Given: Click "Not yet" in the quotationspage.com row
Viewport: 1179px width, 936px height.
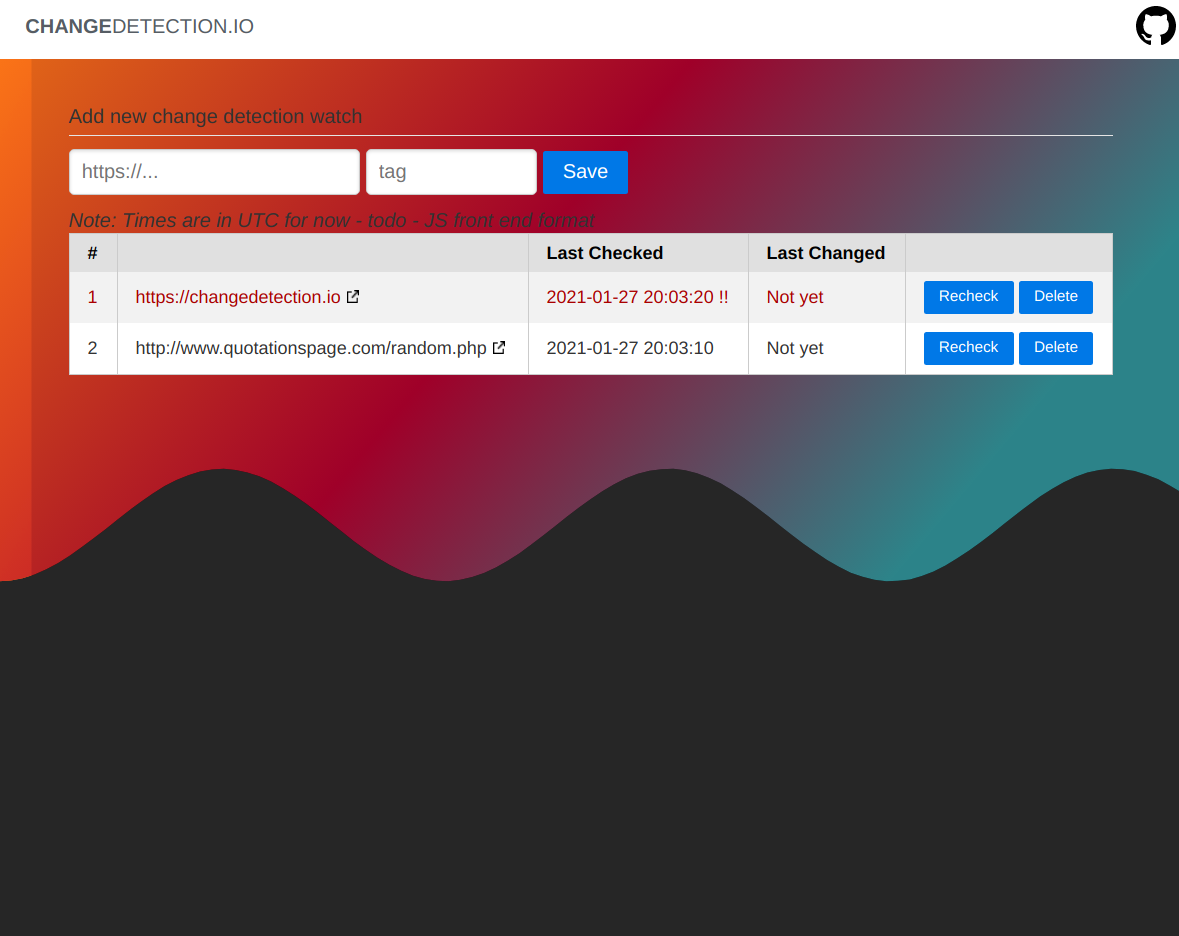Looking at the screenshot, I should (795, 348).
